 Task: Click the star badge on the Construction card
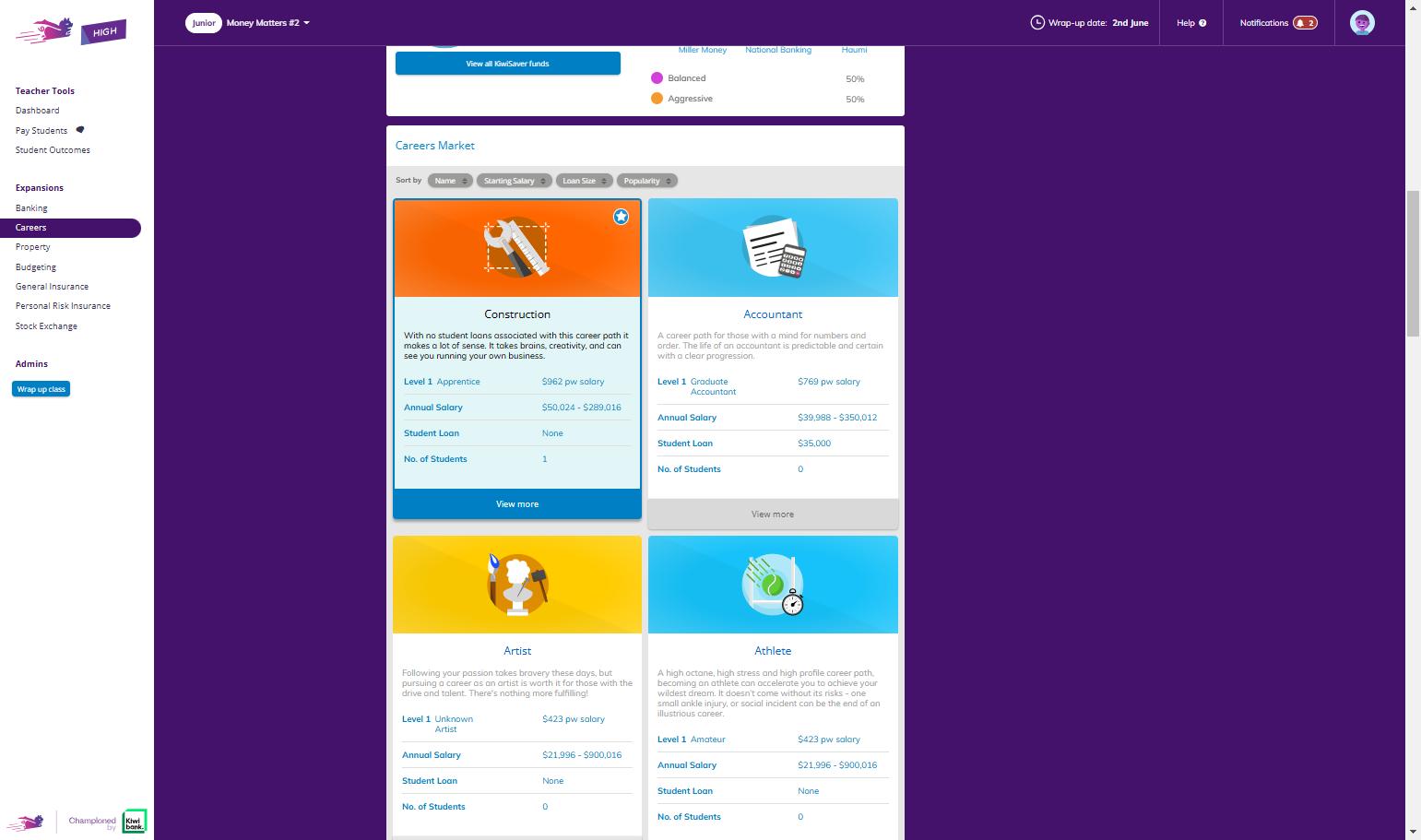(x=622, y=217)
